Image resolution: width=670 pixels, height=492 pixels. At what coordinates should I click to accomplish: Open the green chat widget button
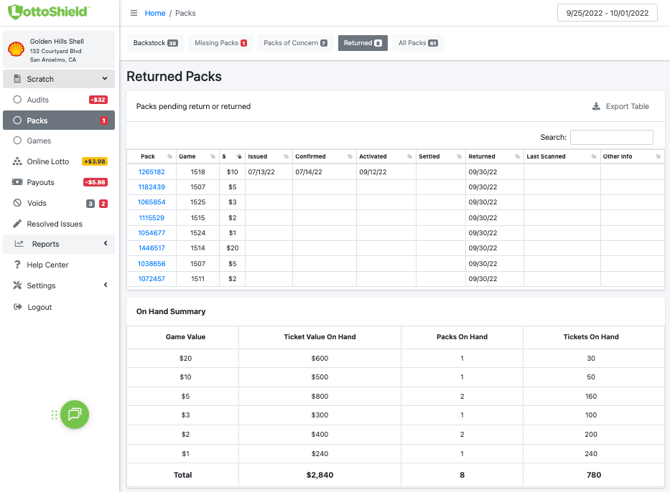point(75,414)
